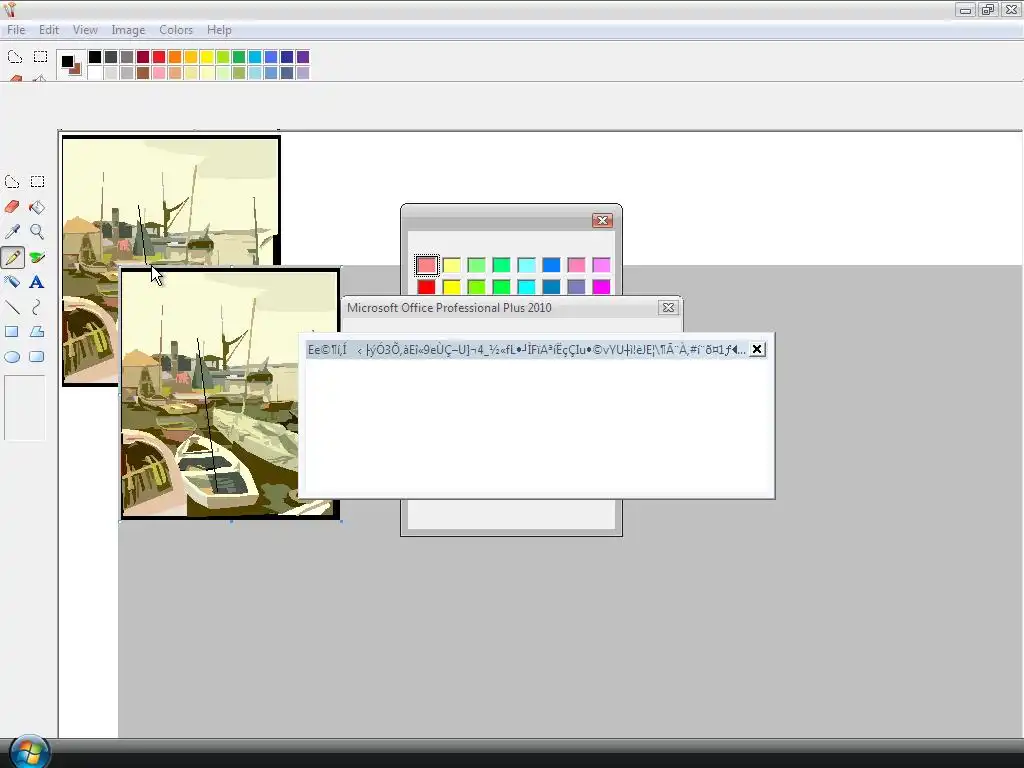Select the Magnifier zoom tool
The height and width of the screenshot is (768, 1024).
tap(37, 232)
